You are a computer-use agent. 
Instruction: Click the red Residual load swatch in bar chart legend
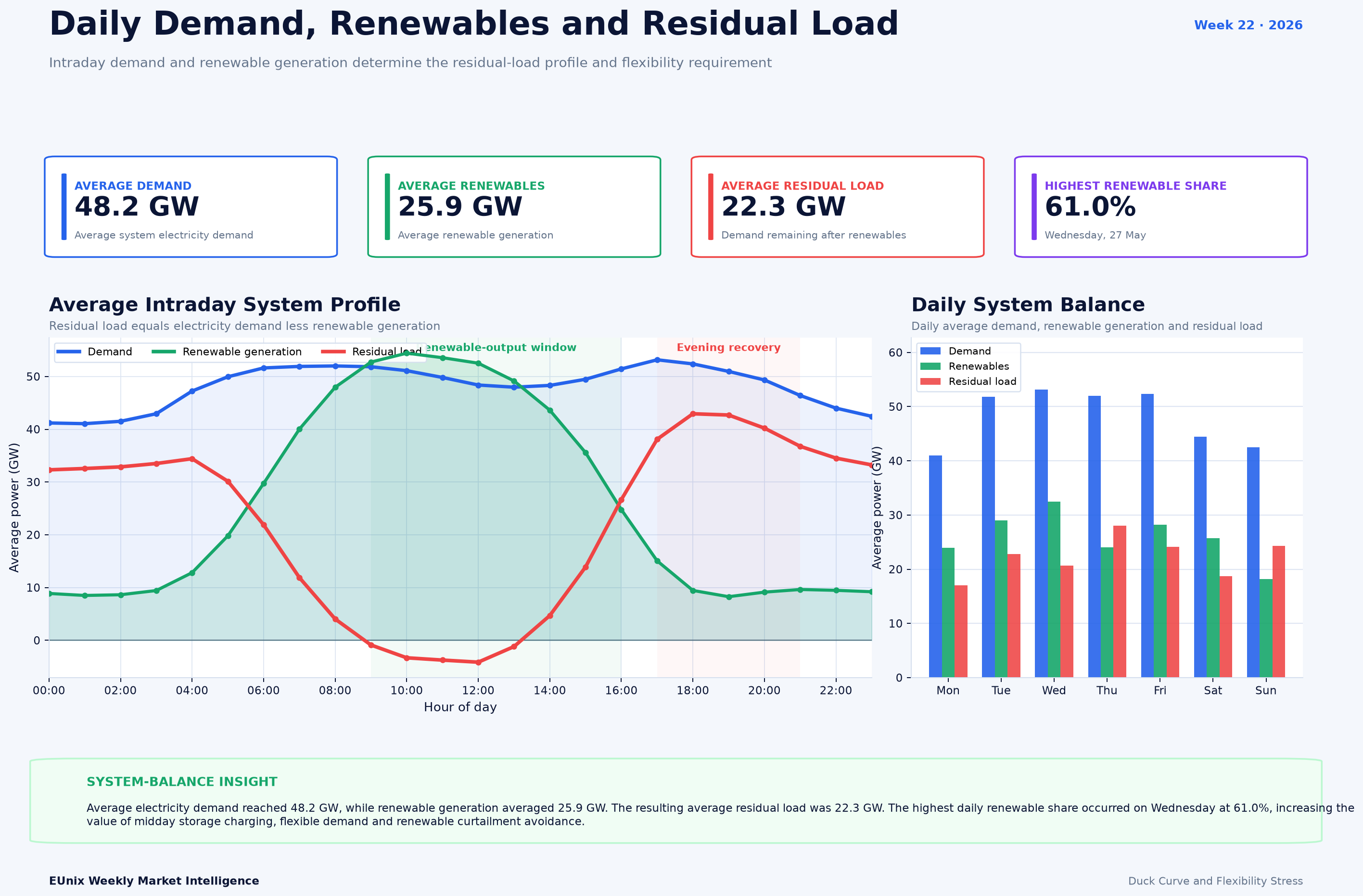coord(930,381)
